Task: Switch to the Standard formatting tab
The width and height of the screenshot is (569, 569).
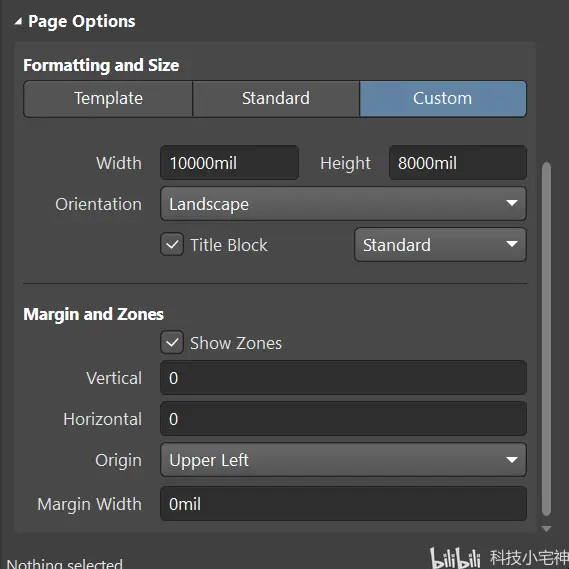Action: [276, 99]
